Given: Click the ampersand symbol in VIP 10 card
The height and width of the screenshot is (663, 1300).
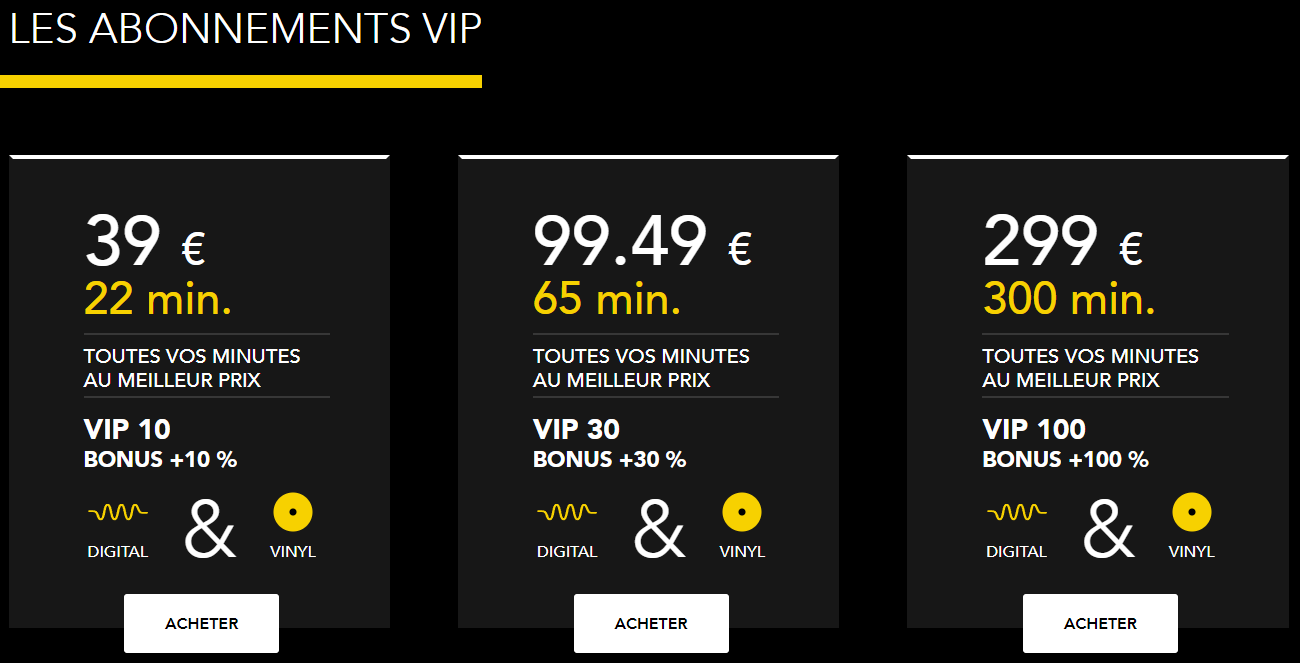Looking at the screenshot, I should click(210, 529).
